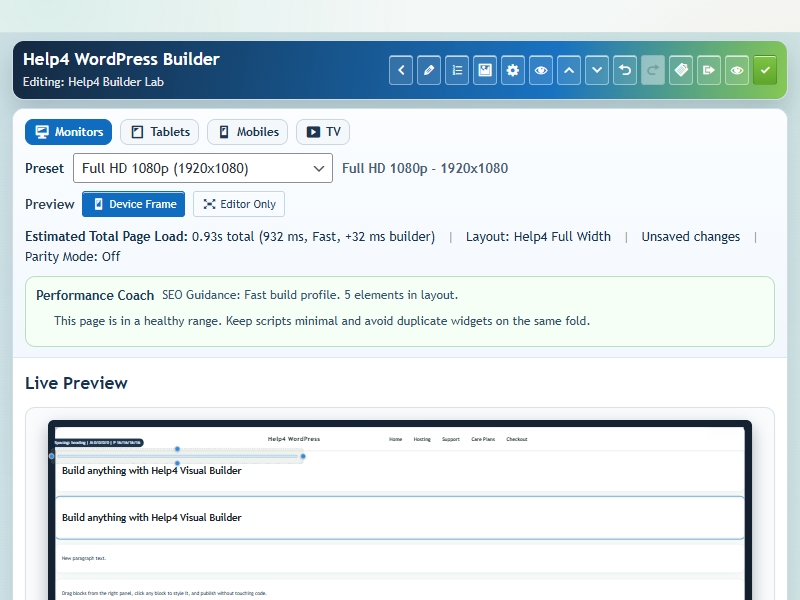Open the gear settings icon
The image size is (800, 600).
tap(513, 70)
